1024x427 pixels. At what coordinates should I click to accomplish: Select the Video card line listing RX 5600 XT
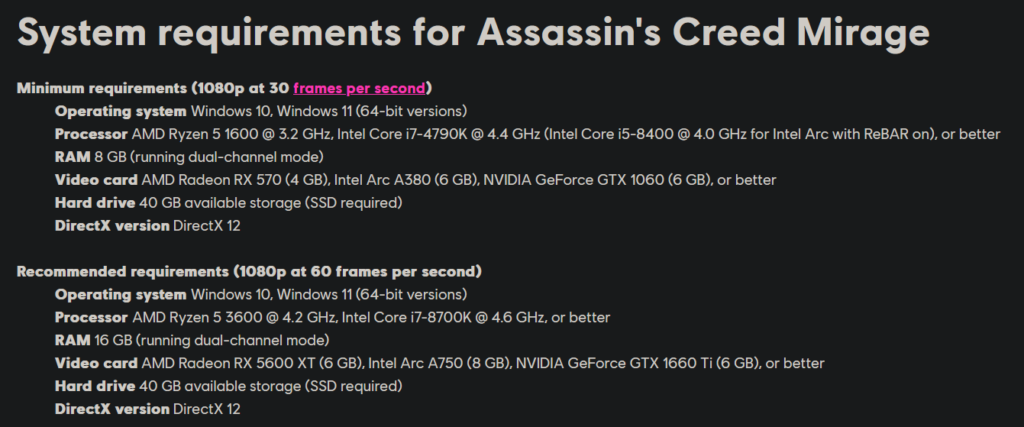(x=440, y=363)
